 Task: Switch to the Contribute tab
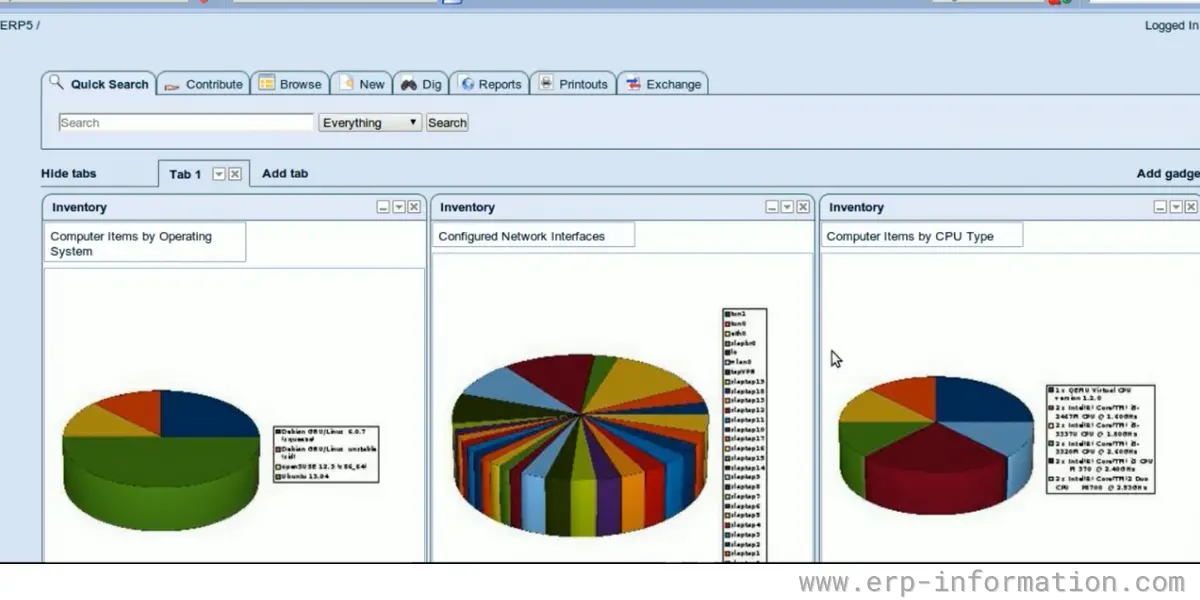[202, 84]
